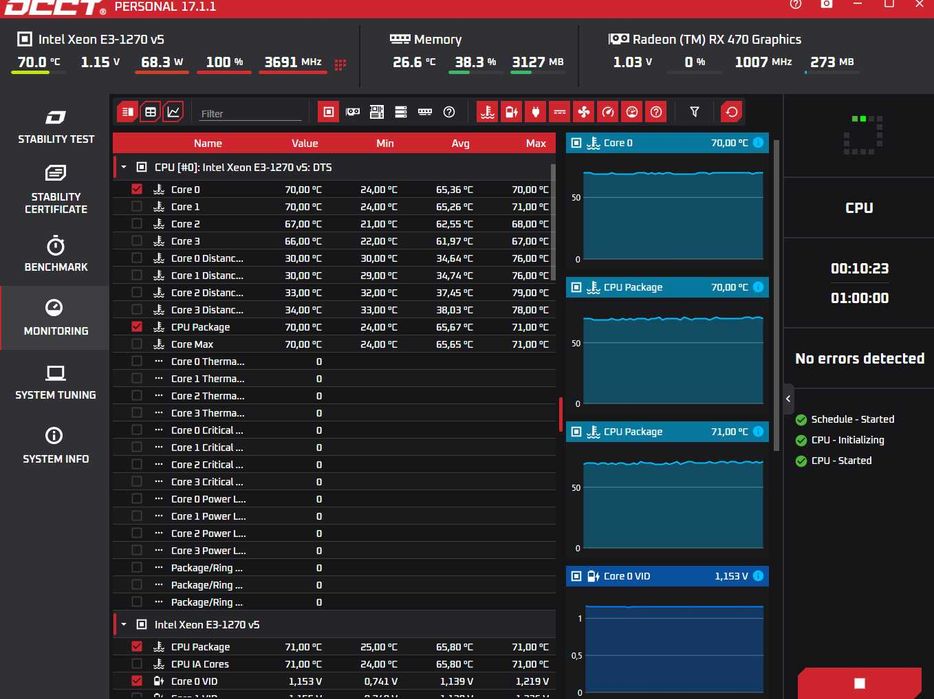Uncheck the Core 0 temperature sensor

[x=136, y=189]
